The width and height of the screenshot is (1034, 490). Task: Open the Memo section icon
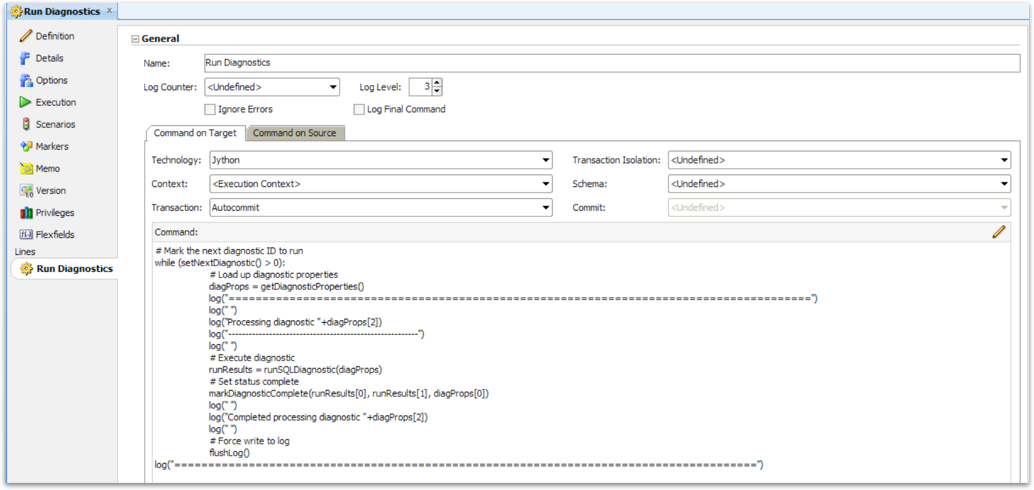pos(26,168)
